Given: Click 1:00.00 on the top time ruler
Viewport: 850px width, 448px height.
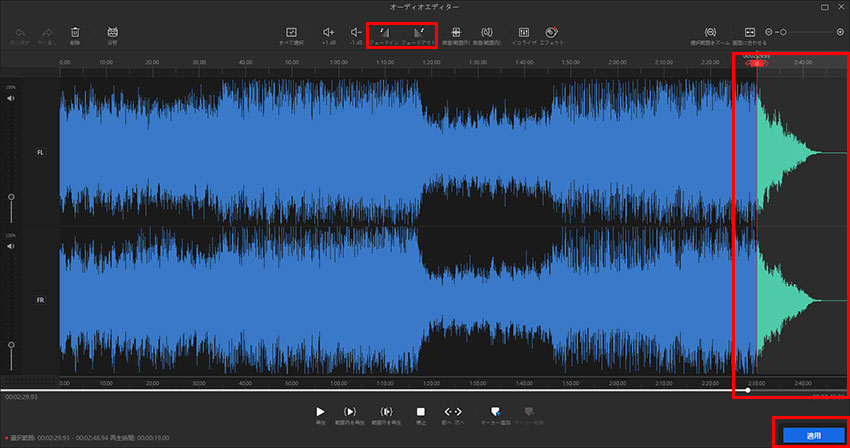Looking at the screenshot, I should pos(339,62).
